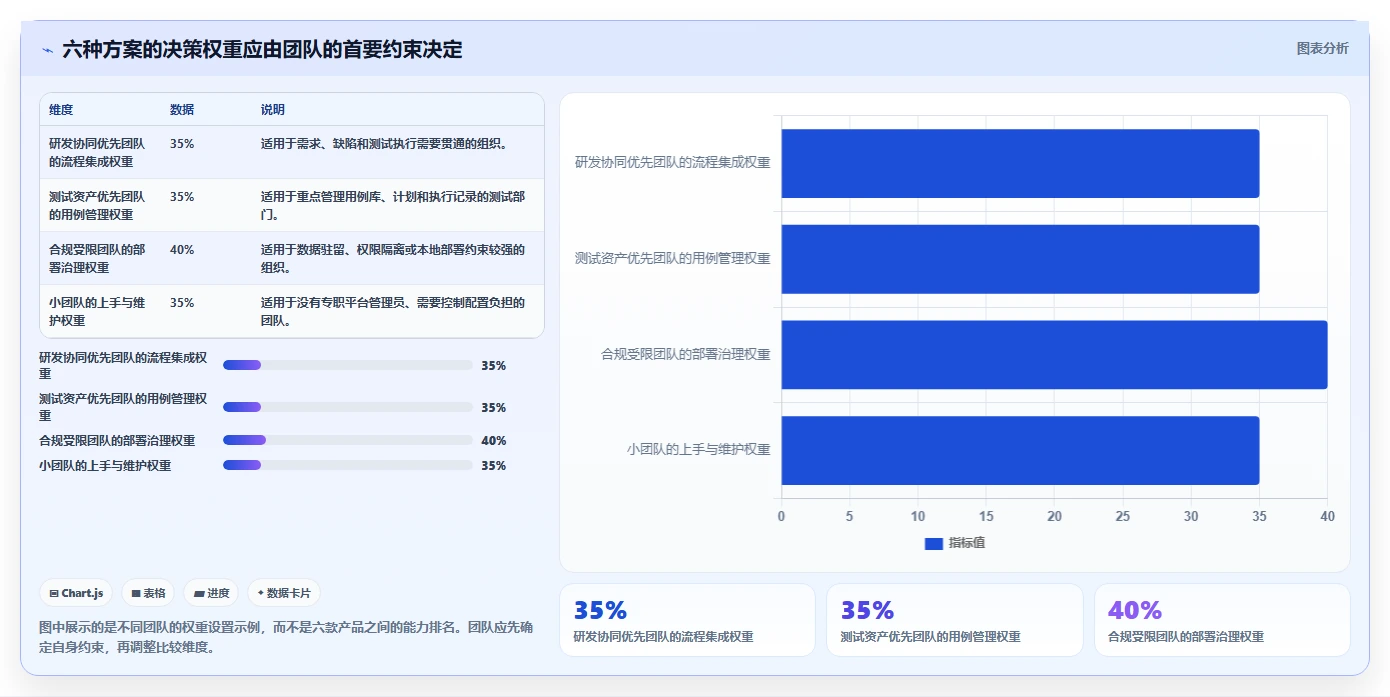The image size is (1390, 697).
Task: Click the title 六种方案的决策权重应由团队的首要约束决定
Action: 262,50
